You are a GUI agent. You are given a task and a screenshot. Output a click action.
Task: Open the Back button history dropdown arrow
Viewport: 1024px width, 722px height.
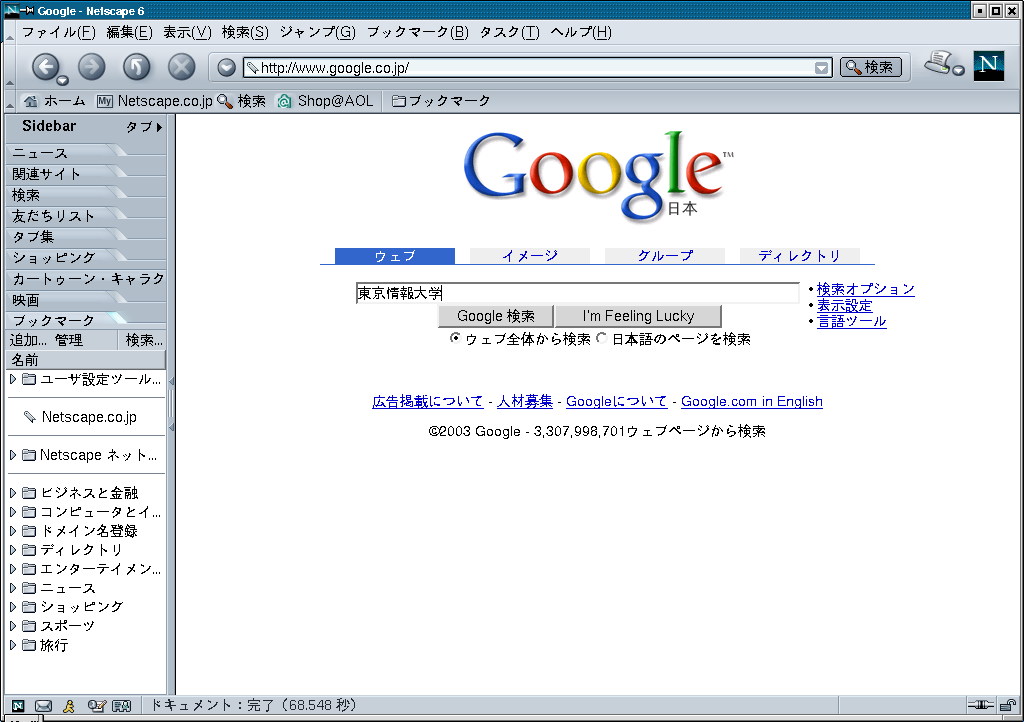(63, 80)
